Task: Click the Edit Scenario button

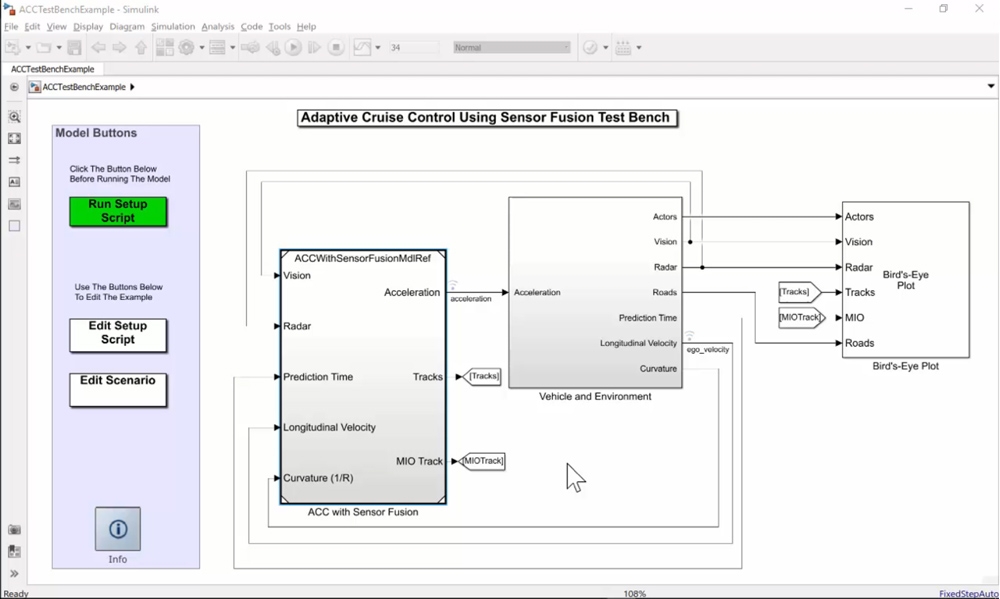Action: pos(118,390)
